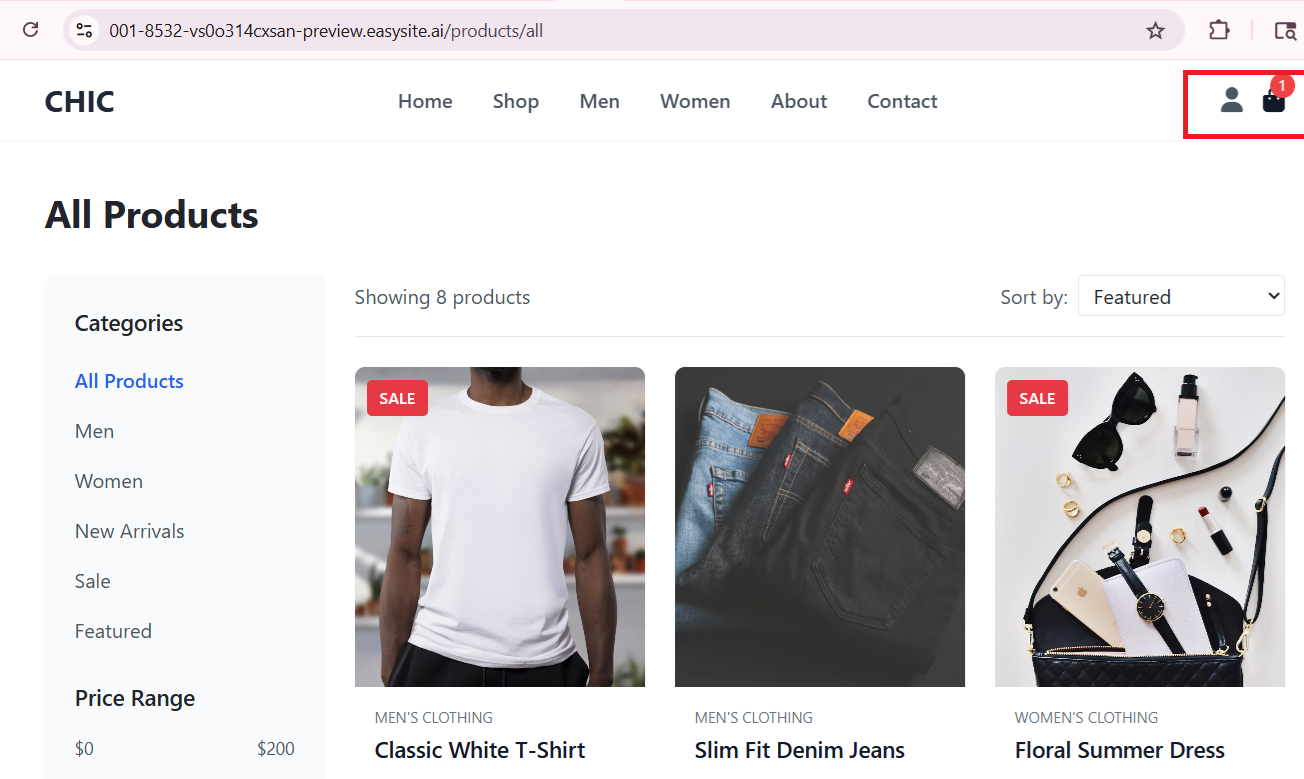
Task: Open the site information icon in address bar
Action: tap(85, 31)
